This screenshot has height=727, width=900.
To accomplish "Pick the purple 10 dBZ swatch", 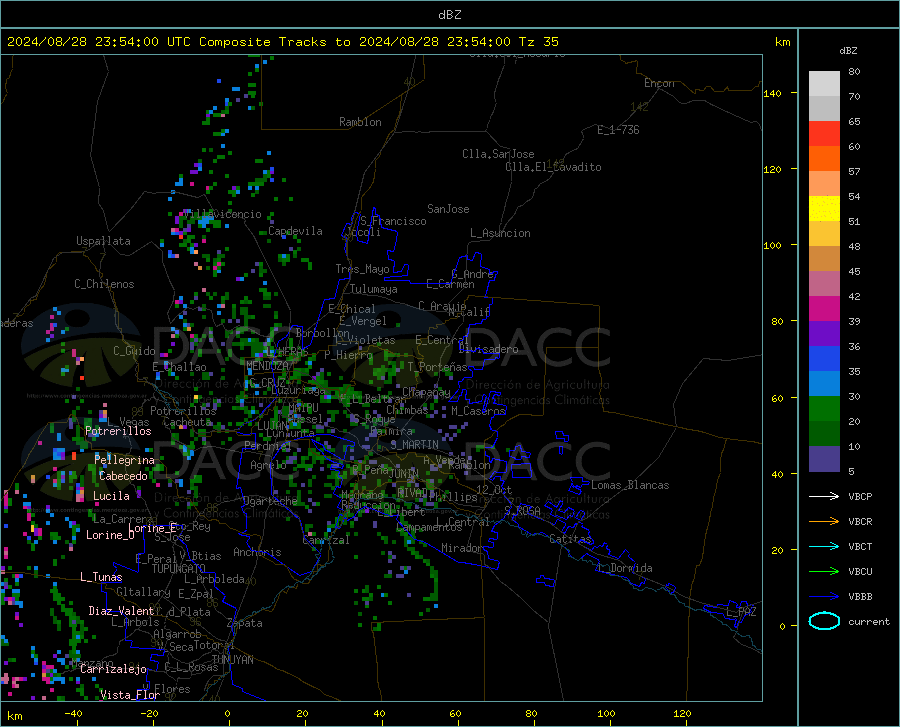I will [x=824, y=459].
